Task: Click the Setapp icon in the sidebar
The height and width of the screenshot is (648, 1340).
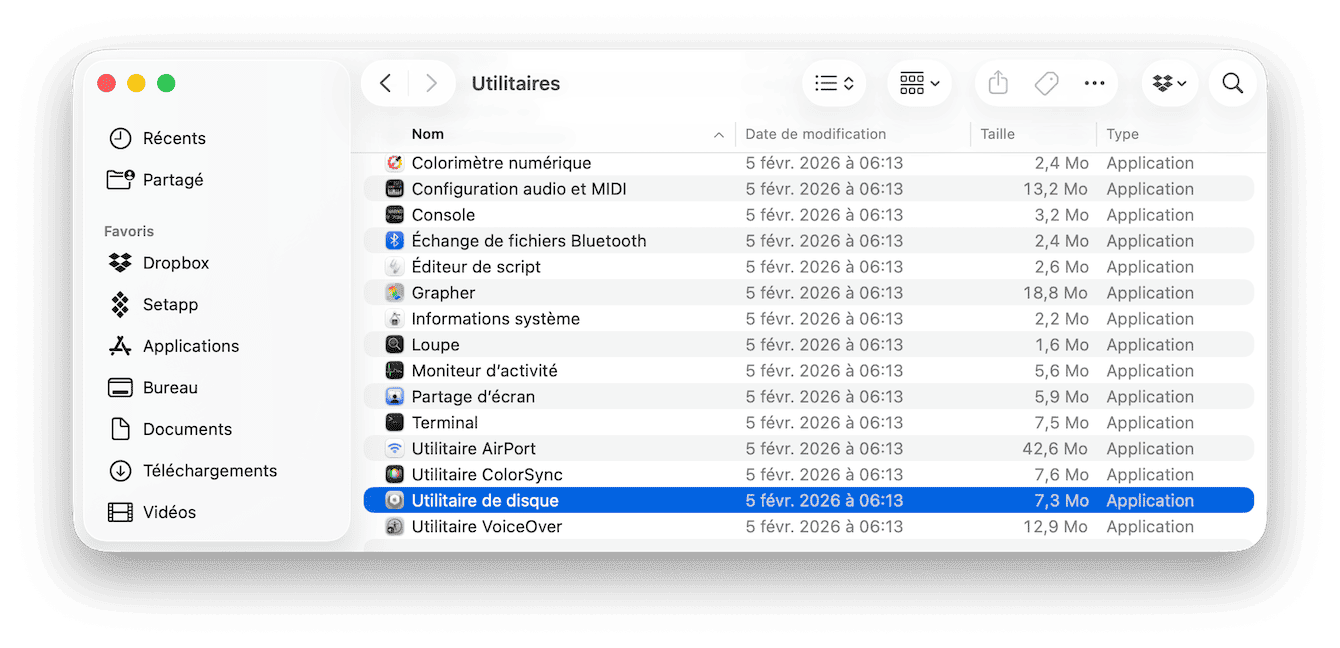Action: 120,304
